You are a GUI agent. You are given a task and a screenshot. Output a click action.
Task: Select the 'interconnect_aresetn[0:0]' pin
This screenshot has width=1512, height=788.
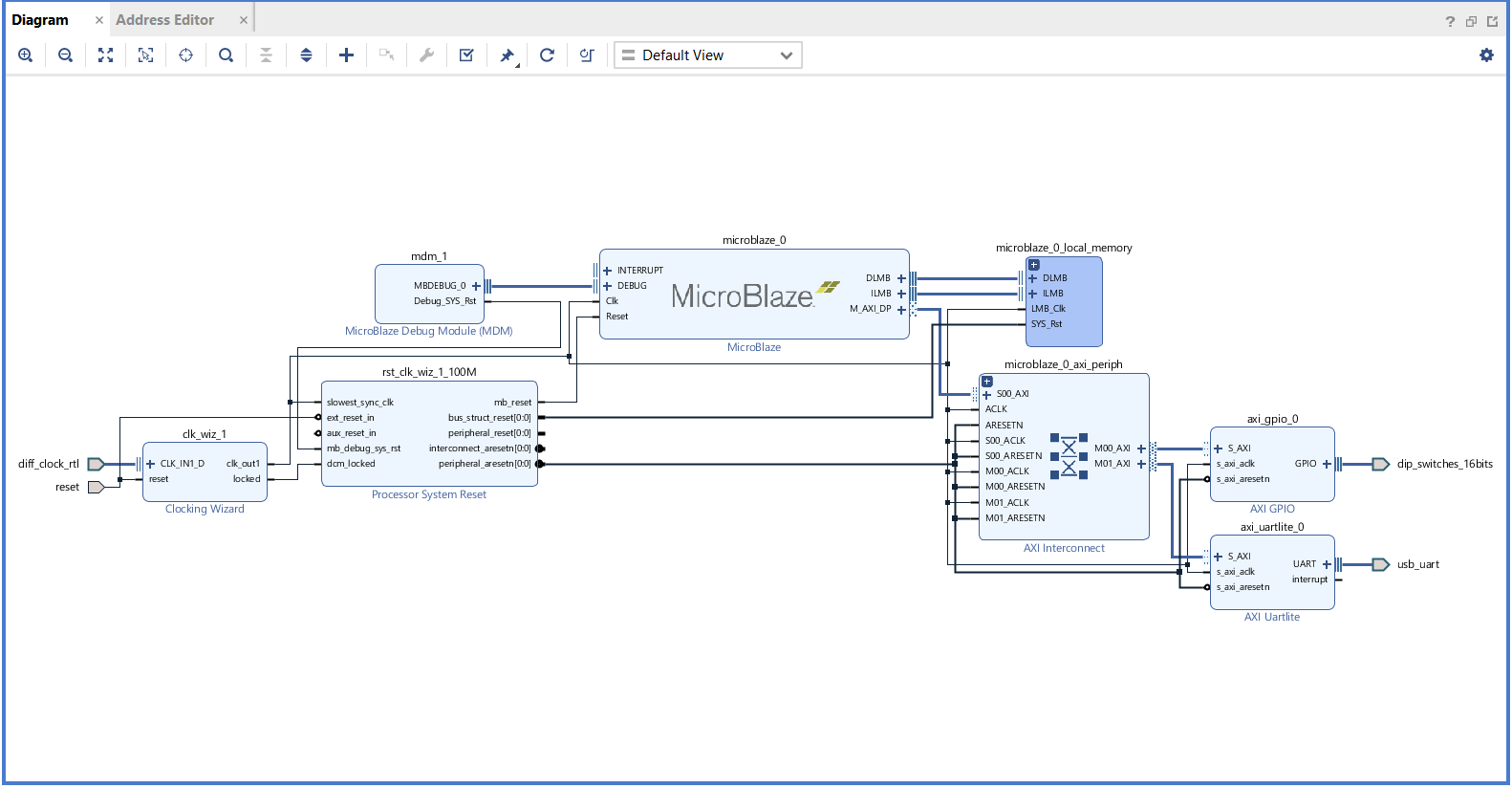[480, 449]
